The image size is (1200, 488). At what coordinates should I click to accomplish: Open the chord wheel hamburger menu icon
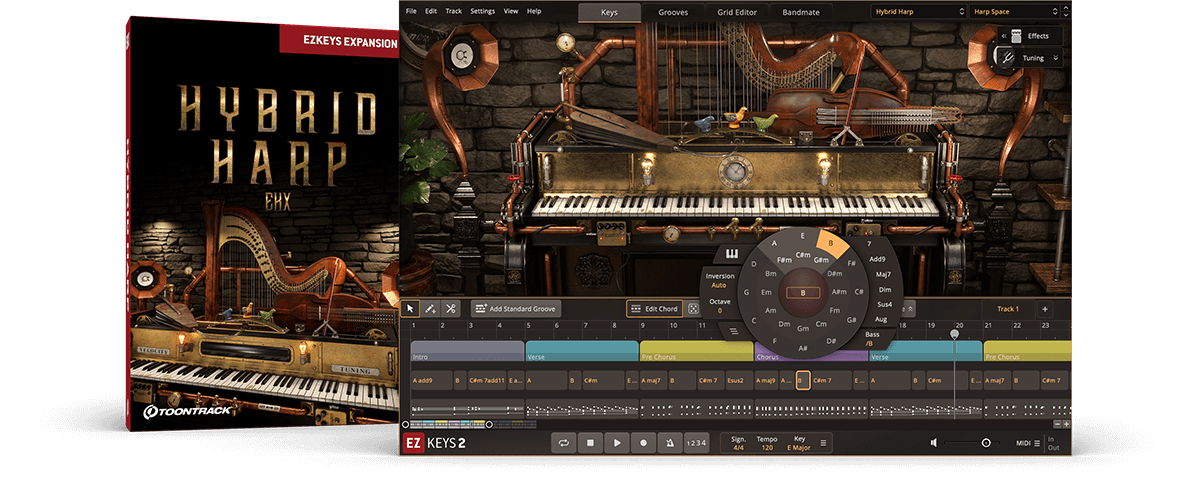point(733,331)
